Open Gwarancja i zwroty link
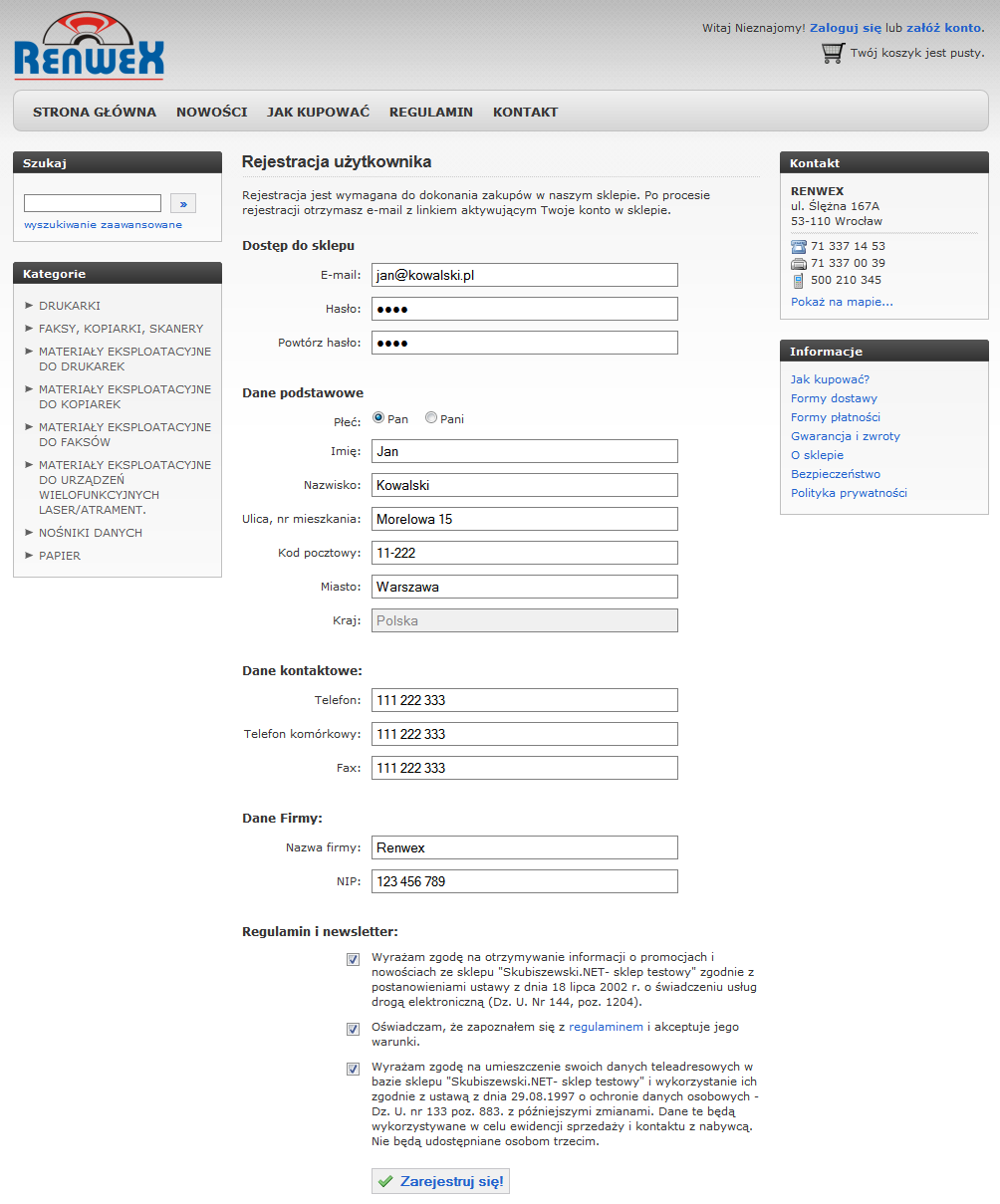1000x1204 pixels. pyautogui.click(x=846, y=436)
